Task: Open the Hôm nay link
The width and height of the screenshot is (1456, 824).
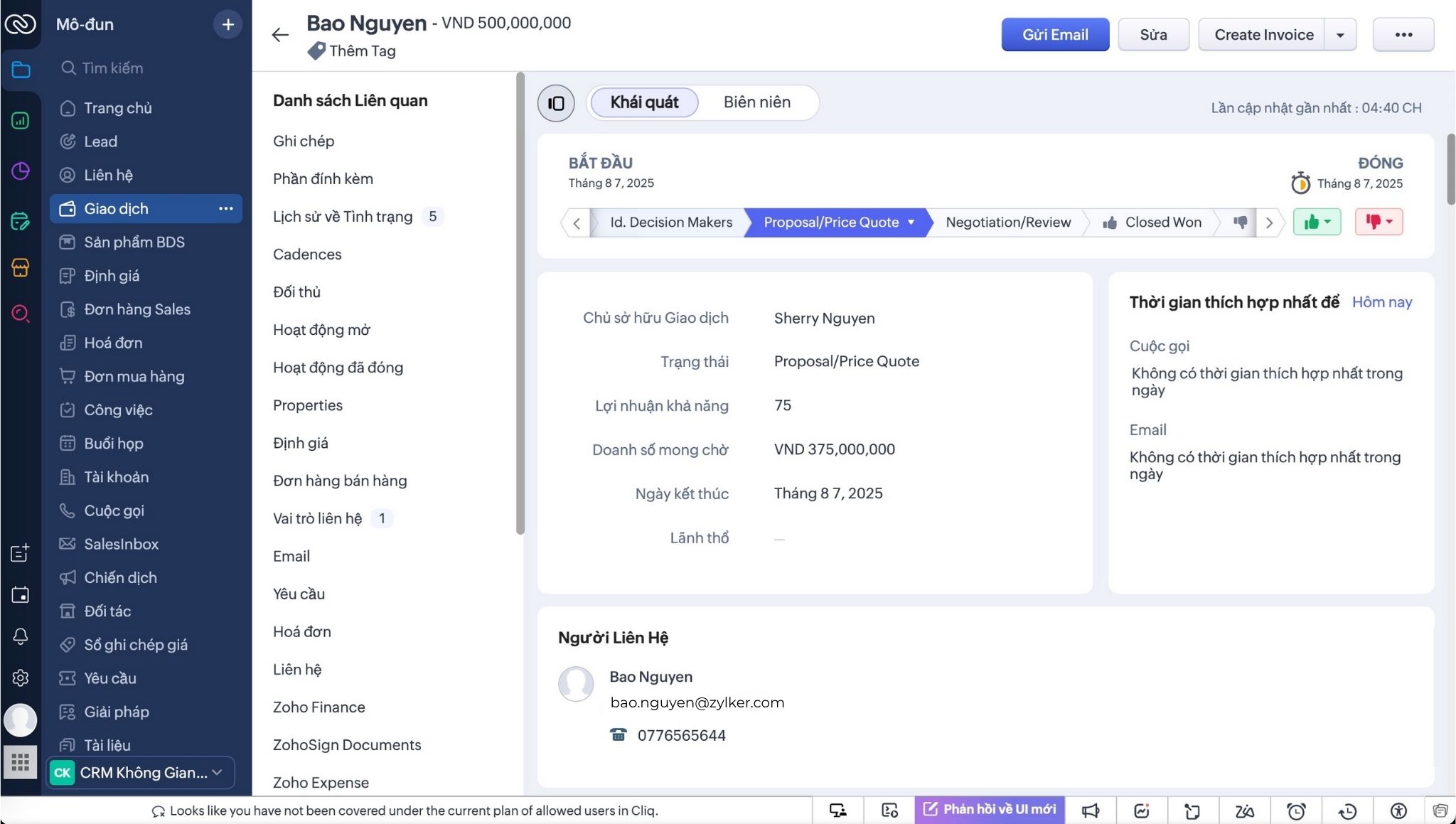Action: pyautogui.click(x=1381, y=302)
